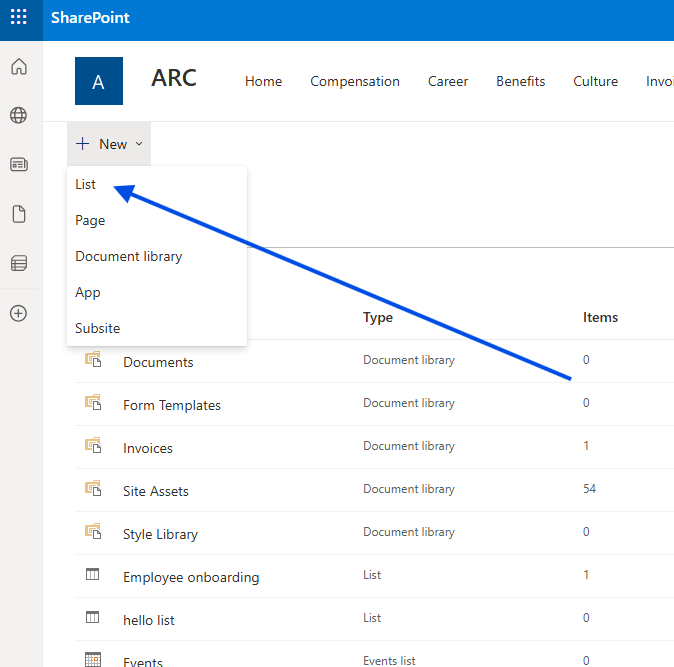
Task: Go to the Benefits navigation tab
Action: coord(521,82)
